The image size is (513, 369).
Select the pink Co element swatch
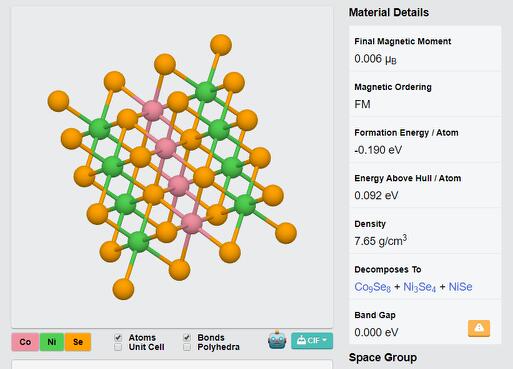click(25, 342)
